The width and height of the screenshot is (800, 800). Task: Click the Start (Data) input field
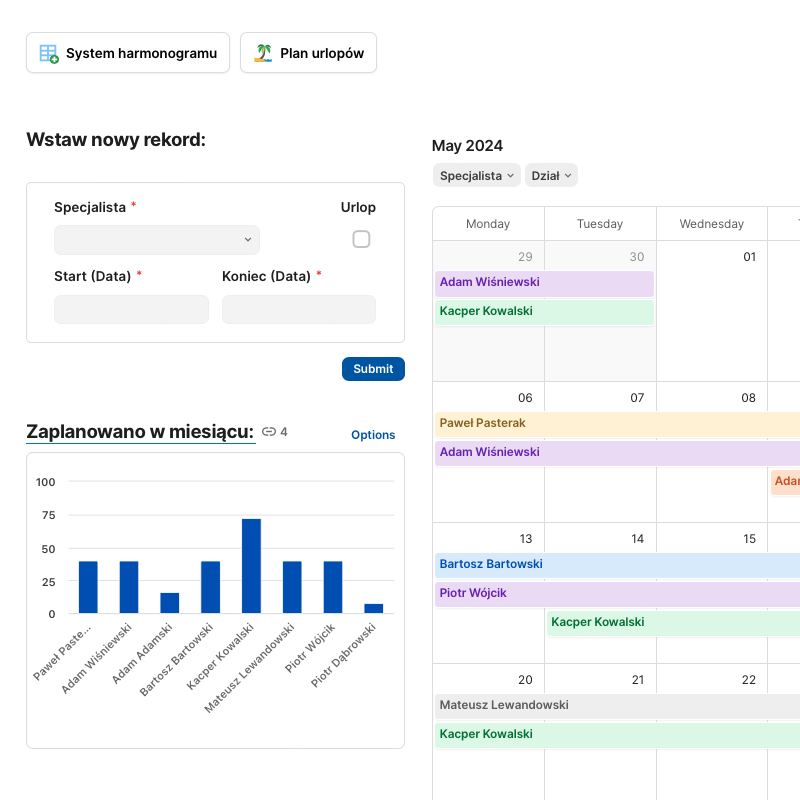point(131,309)
